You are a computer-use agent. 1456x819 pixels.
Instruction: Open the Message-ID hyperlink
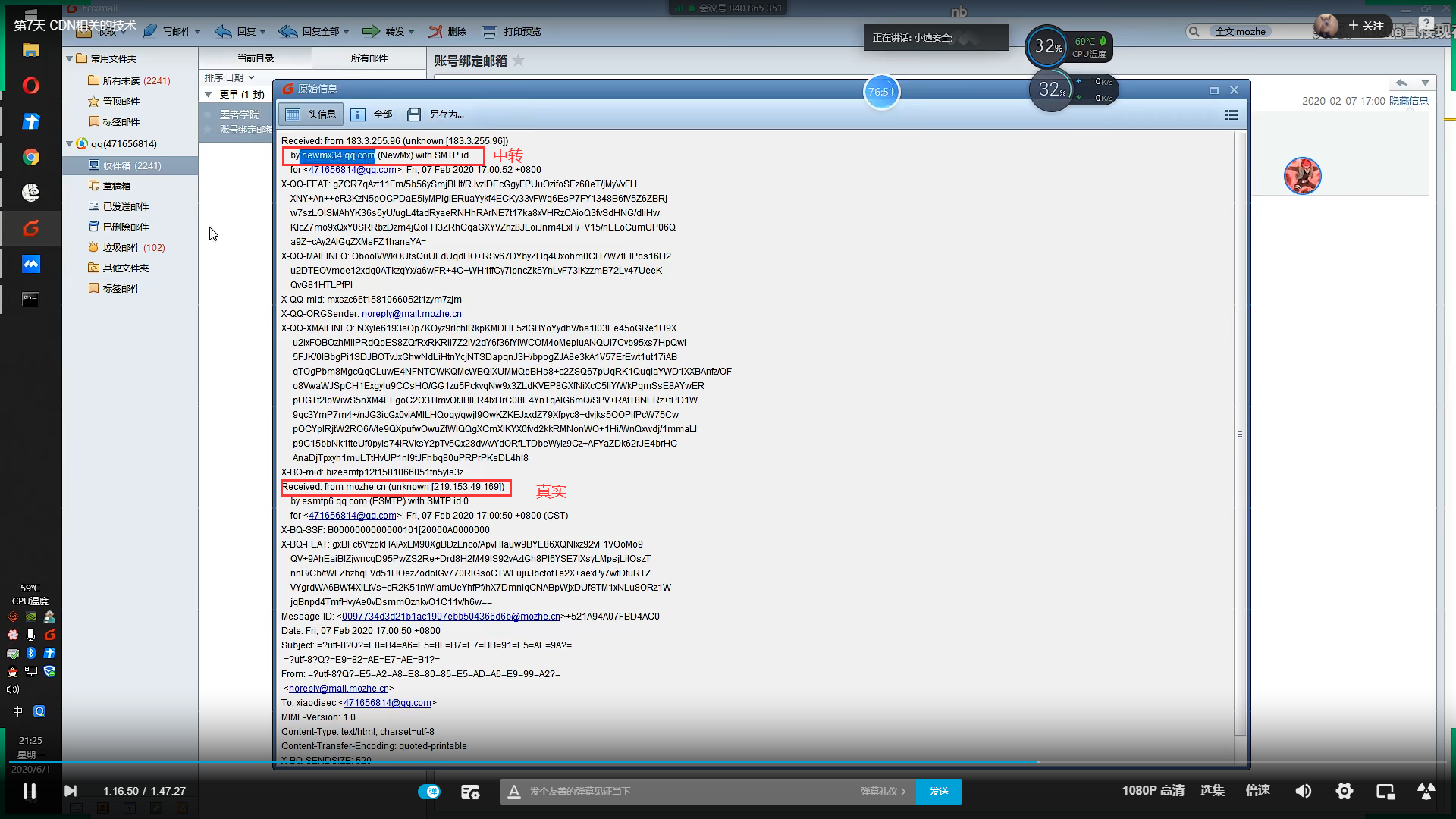pos(451,617)
